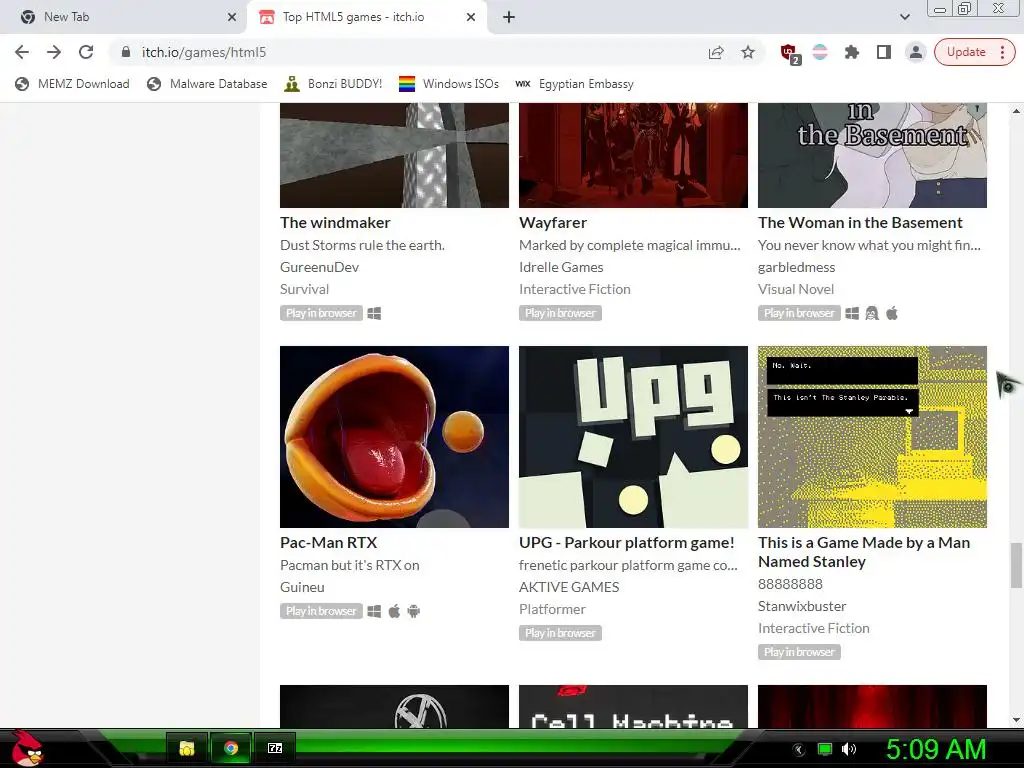Open Stanwixbuster author page

(802, 606)
